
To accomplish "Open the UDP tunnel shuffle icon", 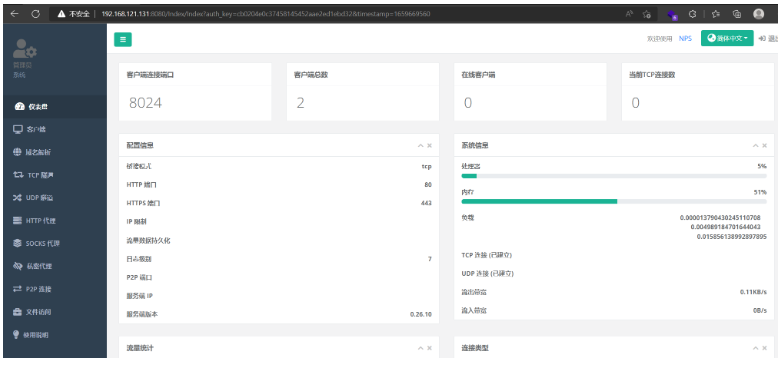I will coord(18,198).
